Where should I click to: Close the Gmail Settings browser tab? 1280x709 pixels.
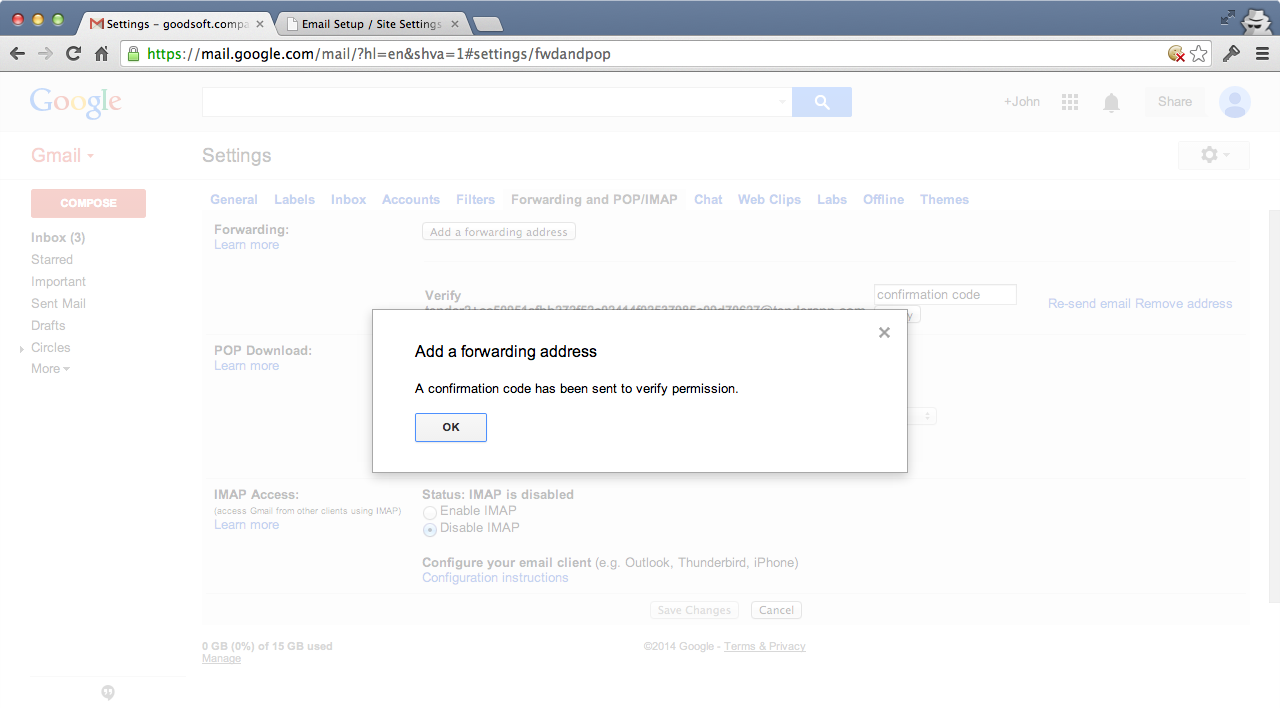click(x=259, y=23)
